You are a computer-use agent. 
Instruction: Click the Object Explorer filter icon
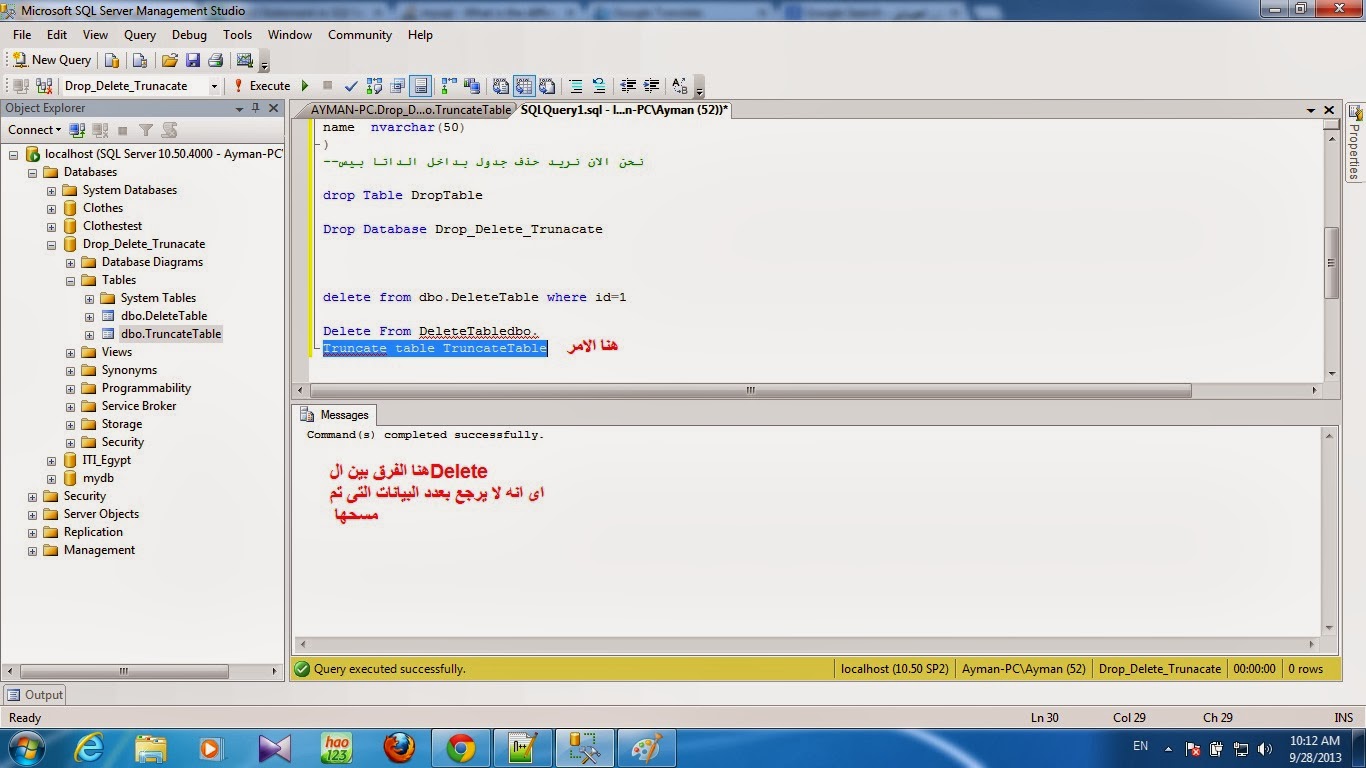pos(144,130)
